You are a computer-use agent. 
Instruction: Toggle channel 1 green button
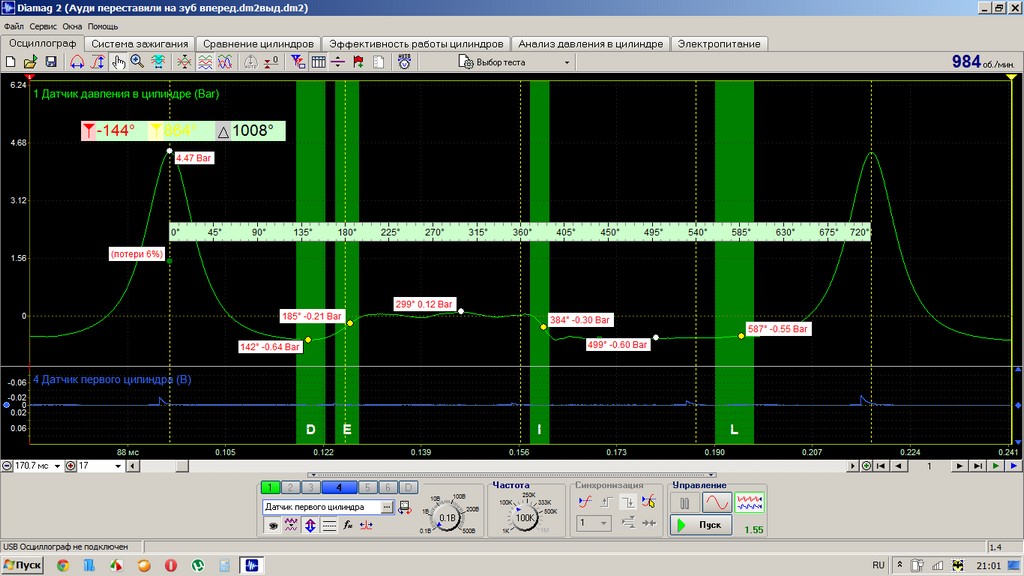[x=270, y=487]
